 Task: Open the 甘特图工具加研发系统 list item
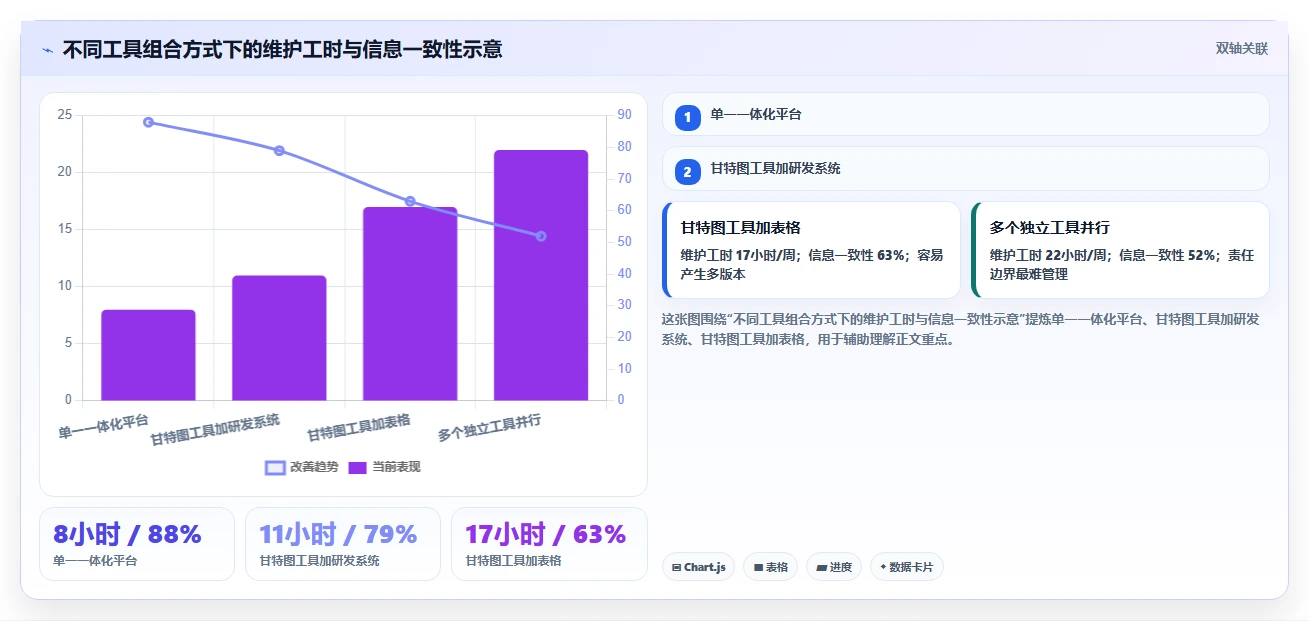coord(965,169)
